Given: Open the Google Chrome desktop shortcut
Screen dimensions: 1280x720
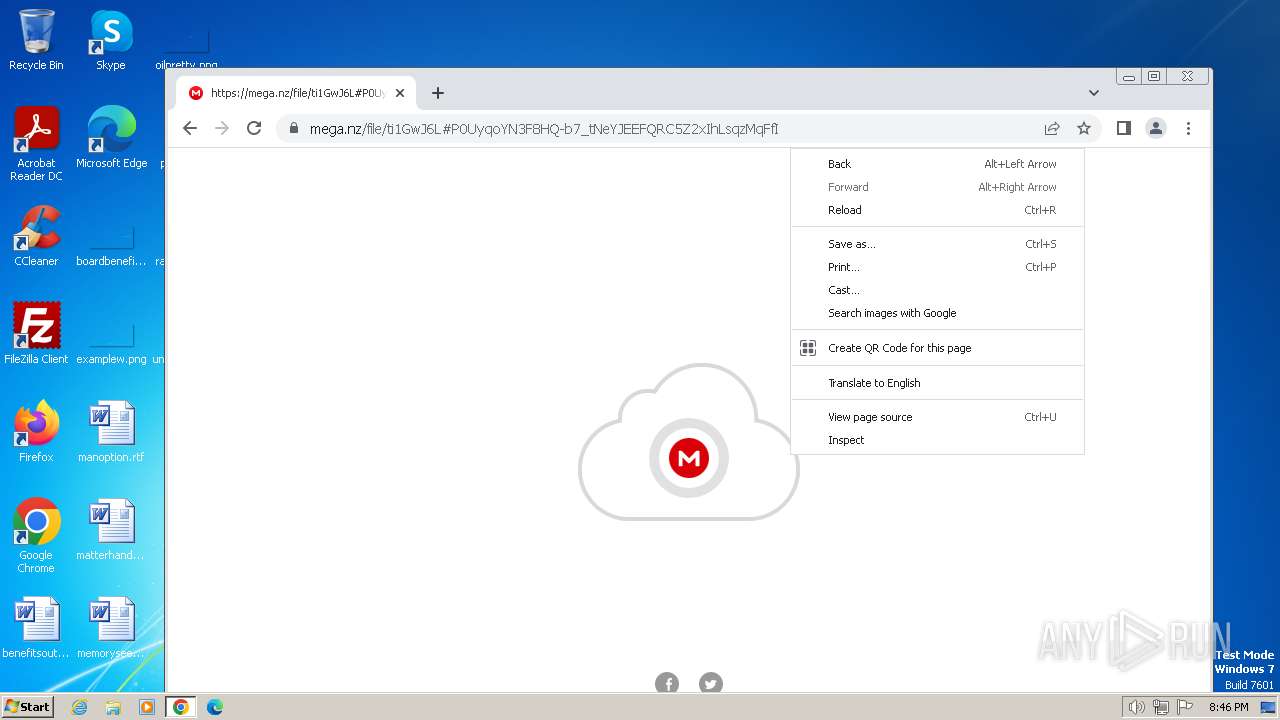Looking at the screenshot, I should click(x=36, y=536).
